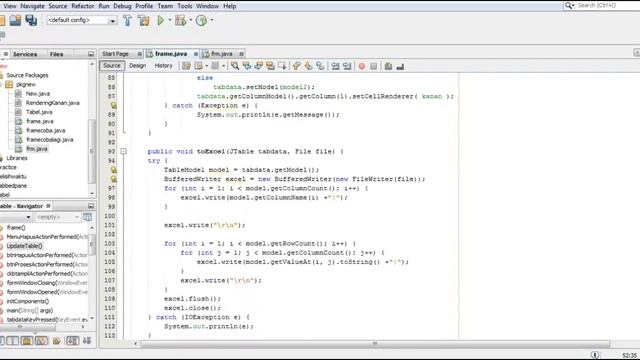This screenshot has width=640, height=360.
Task: Toggle Sort by Source in Navigator footer
Action: [87, 341]
